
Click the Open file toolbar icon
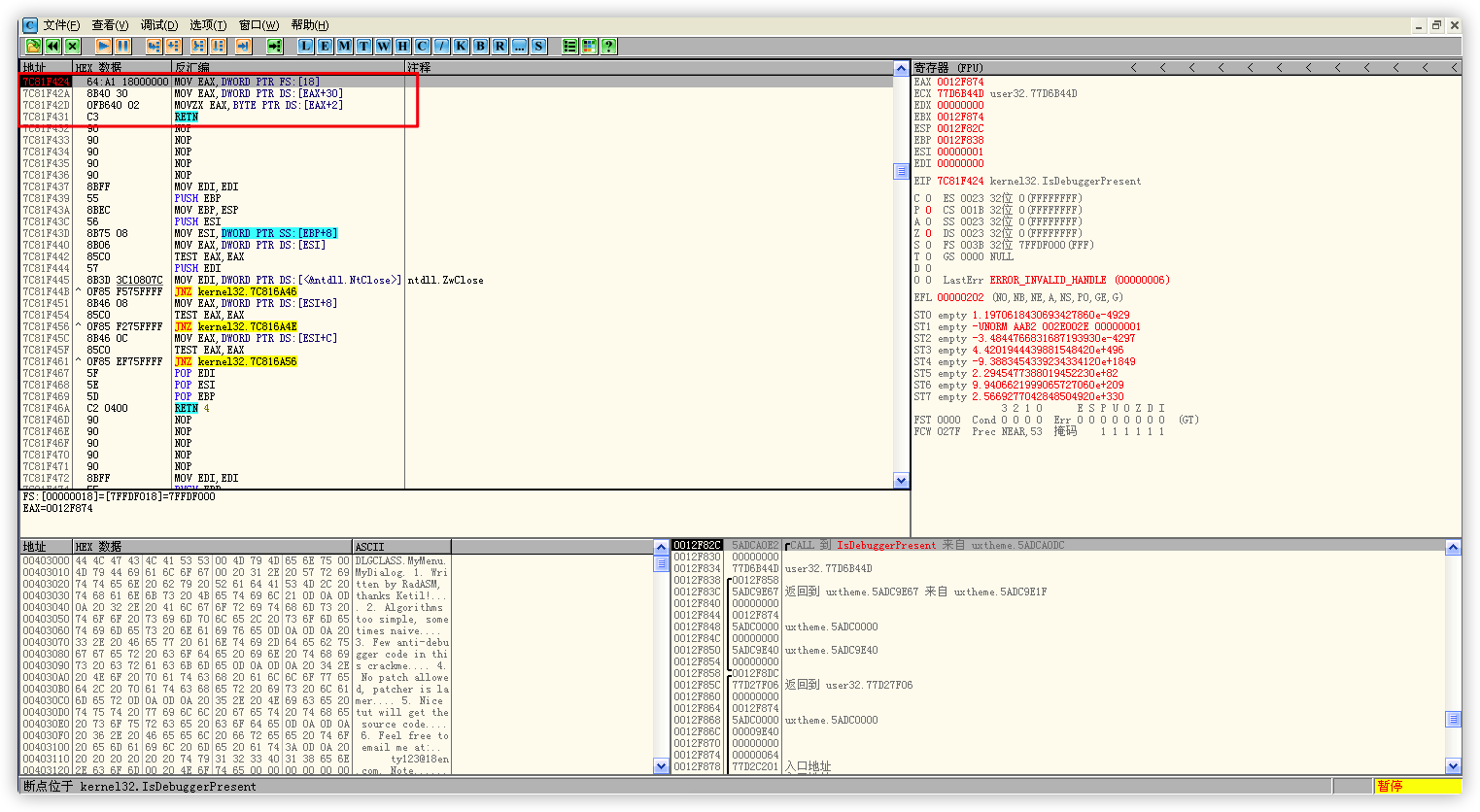point(33,46)
